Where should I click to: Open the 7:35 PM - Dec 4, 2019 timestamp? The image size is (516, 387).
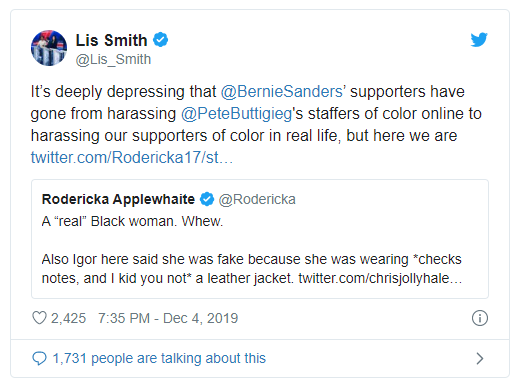[168, 318]
